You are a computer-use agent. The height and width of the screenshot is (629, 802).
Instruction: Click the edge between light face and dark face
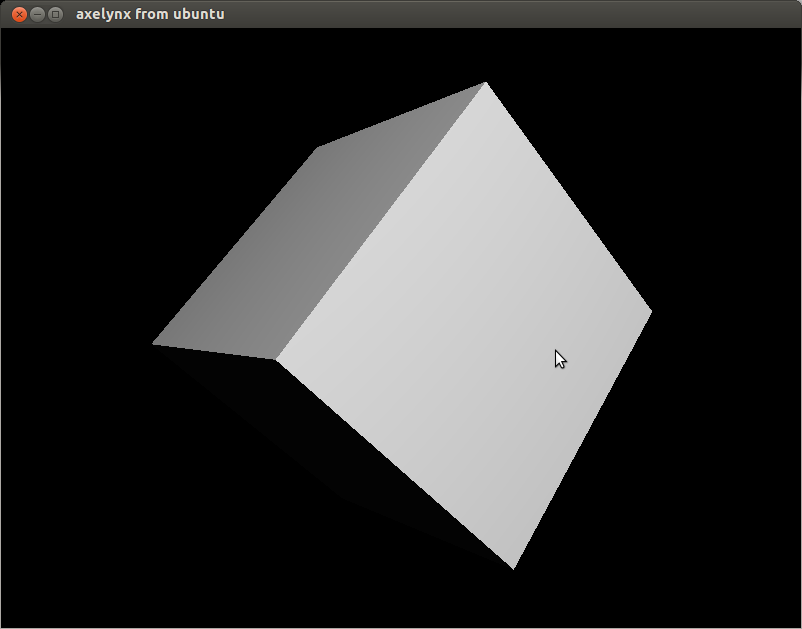(394, 464)
